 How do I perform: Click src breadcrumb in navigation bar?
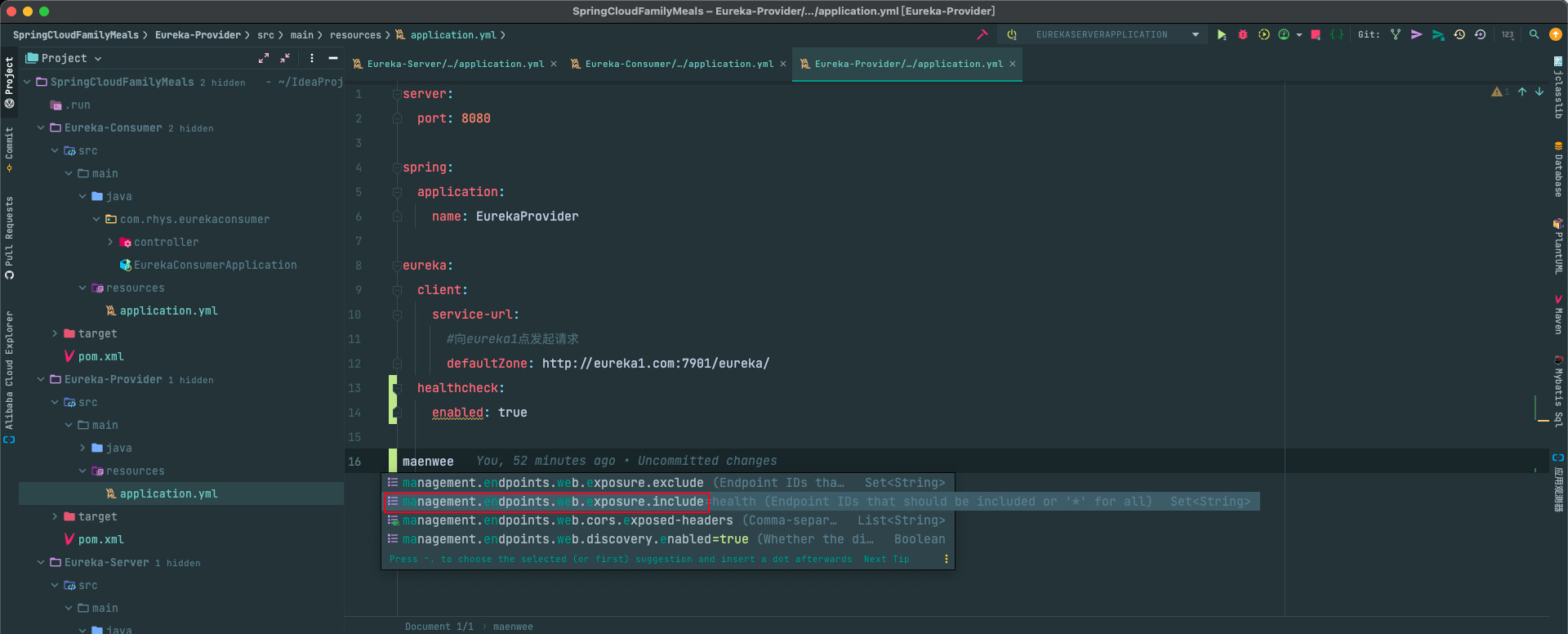point(265,35)
